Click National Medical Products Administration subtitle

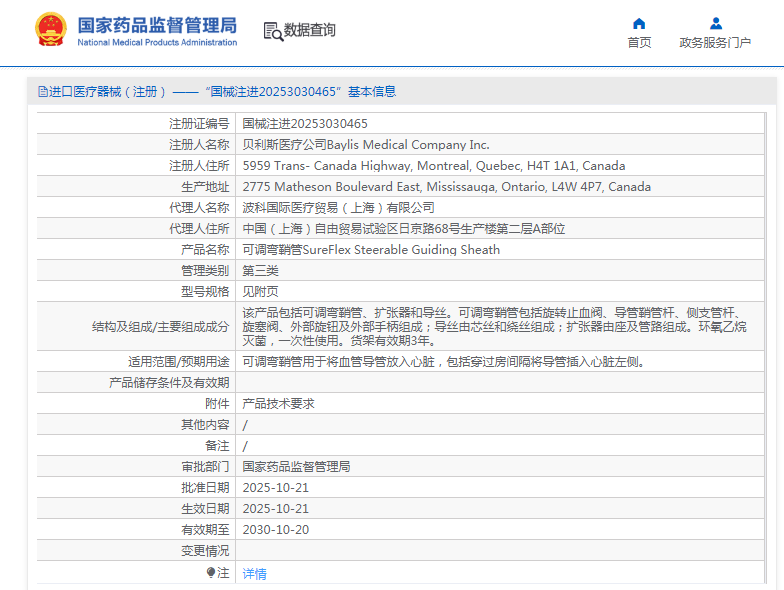click(x=157, y=42)
